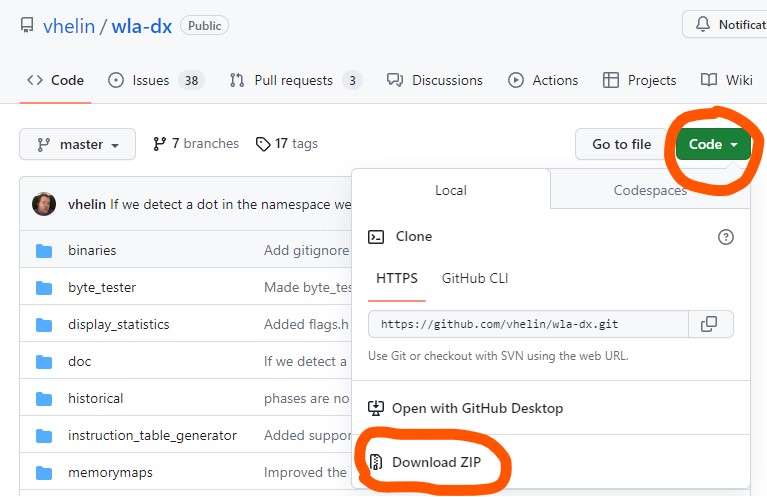Screen dimensions: 767x497
Task: Click the folder icon beside byte_tester
Action: click(x=44, y=287)
